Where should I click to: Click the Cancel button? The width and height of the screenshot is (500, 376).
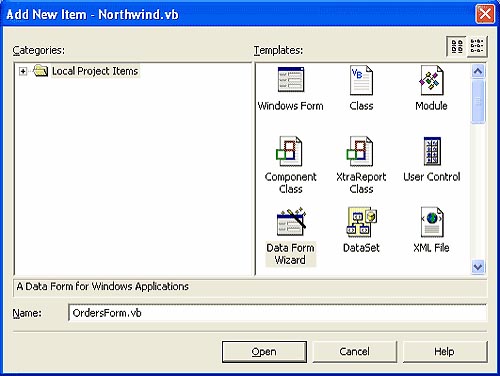[355, 352]
